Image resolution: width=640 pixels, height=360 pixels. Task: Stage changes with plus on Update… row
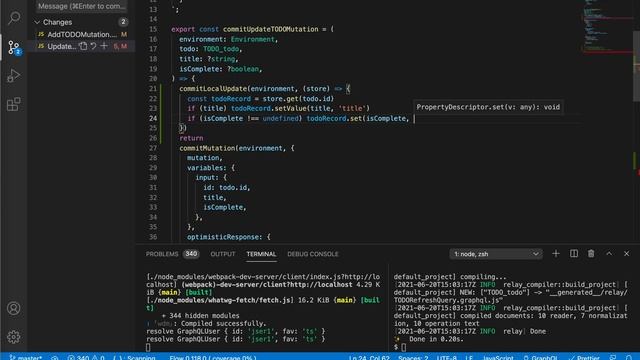coord(104,46)
